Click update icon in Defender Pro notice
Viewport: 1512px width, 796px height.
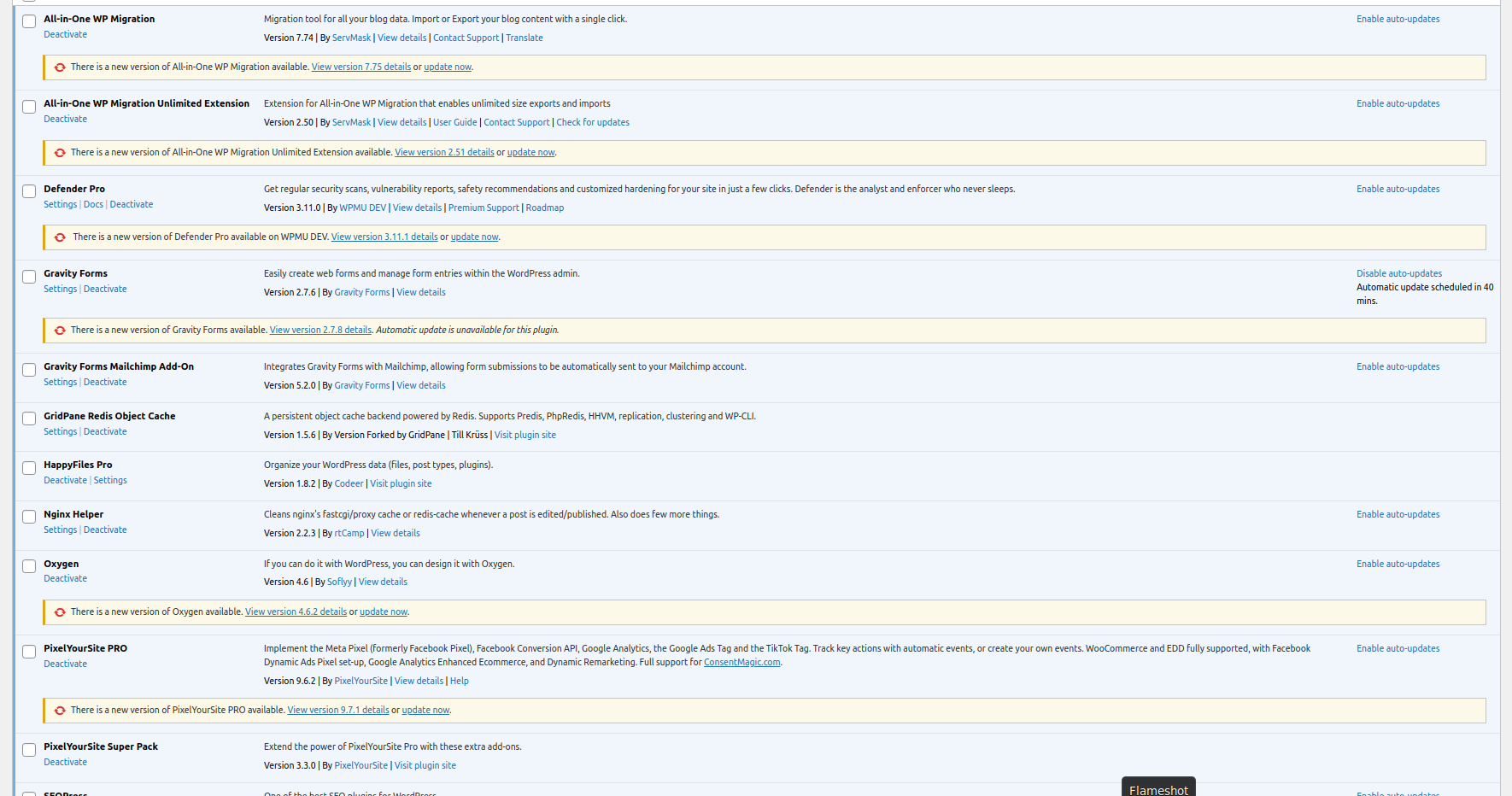pos(60,237)
